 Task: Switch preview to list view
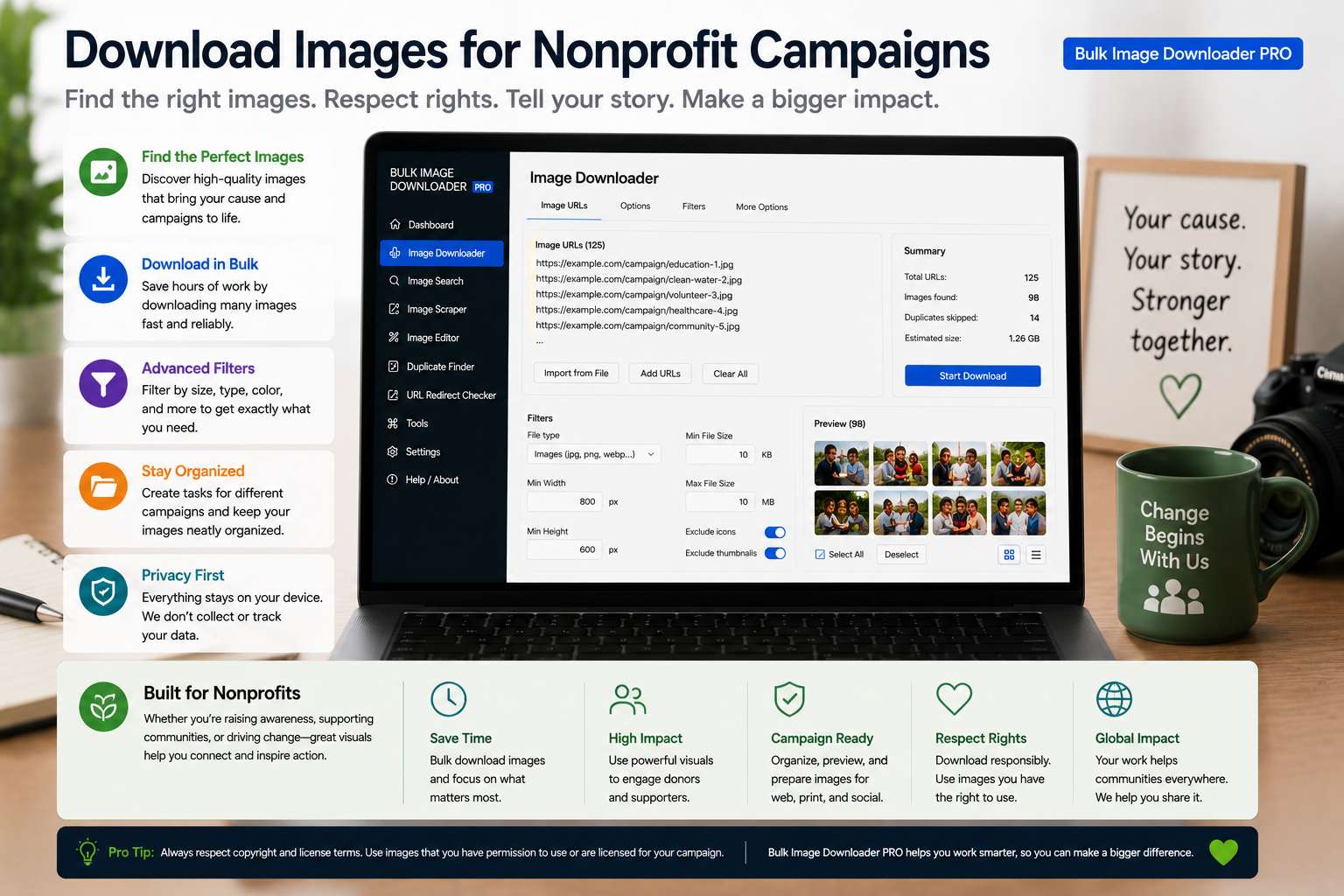(x=1036, y=555)
